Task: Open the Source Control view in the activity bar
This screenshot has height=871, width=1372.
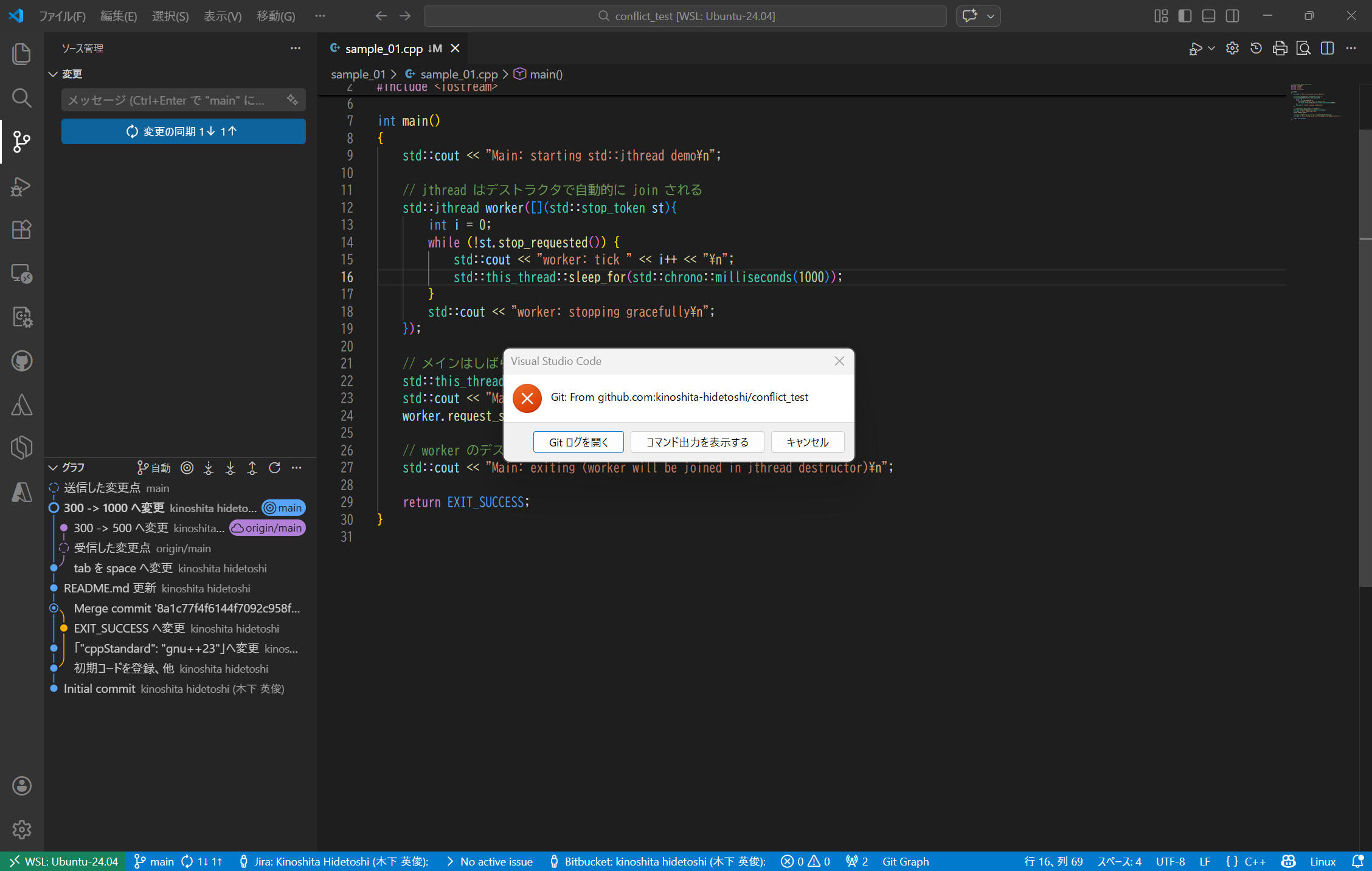Action: tap(22, 142)
